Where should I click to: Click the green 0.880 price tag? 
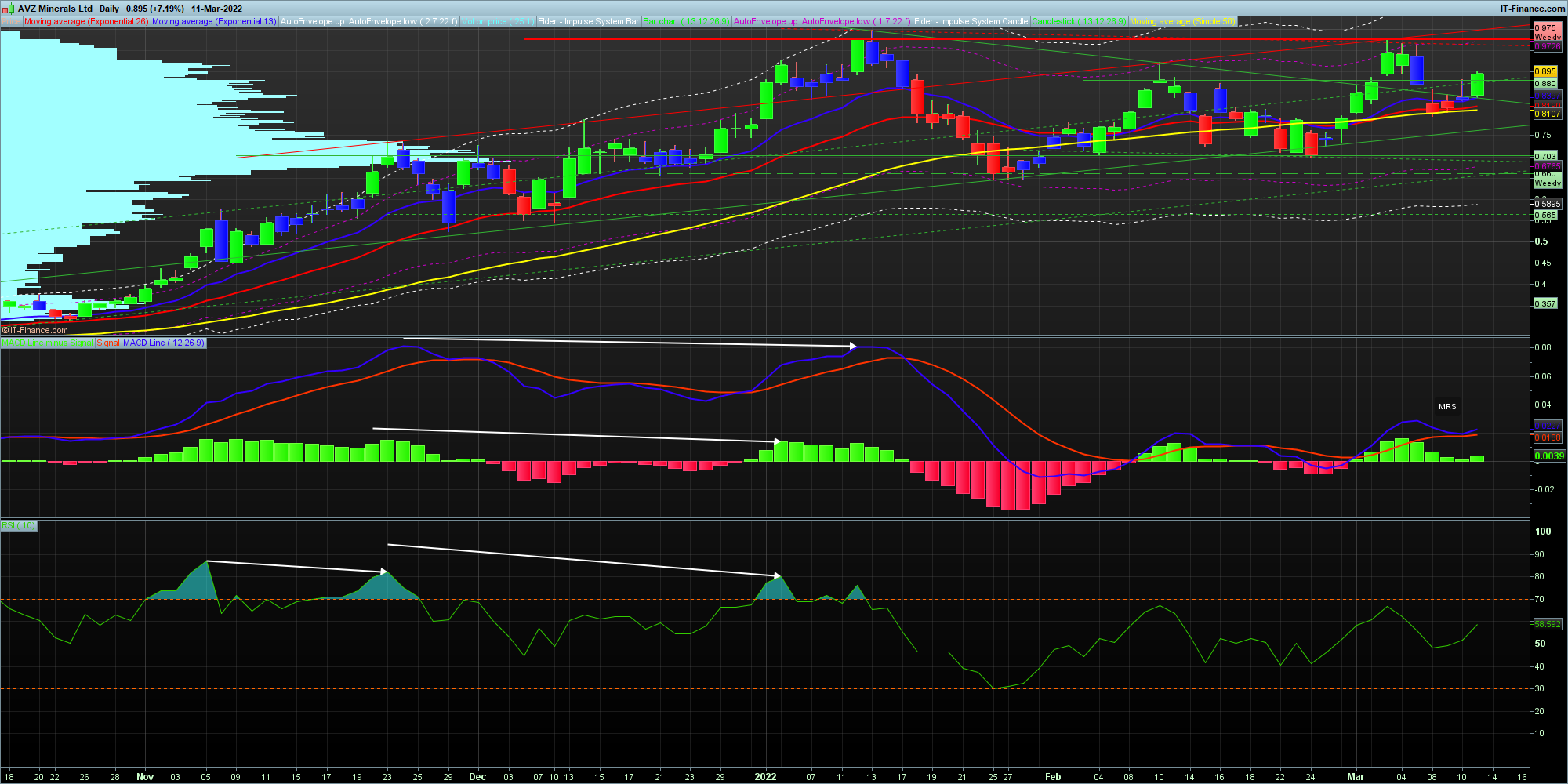(x=1545, y=83)
